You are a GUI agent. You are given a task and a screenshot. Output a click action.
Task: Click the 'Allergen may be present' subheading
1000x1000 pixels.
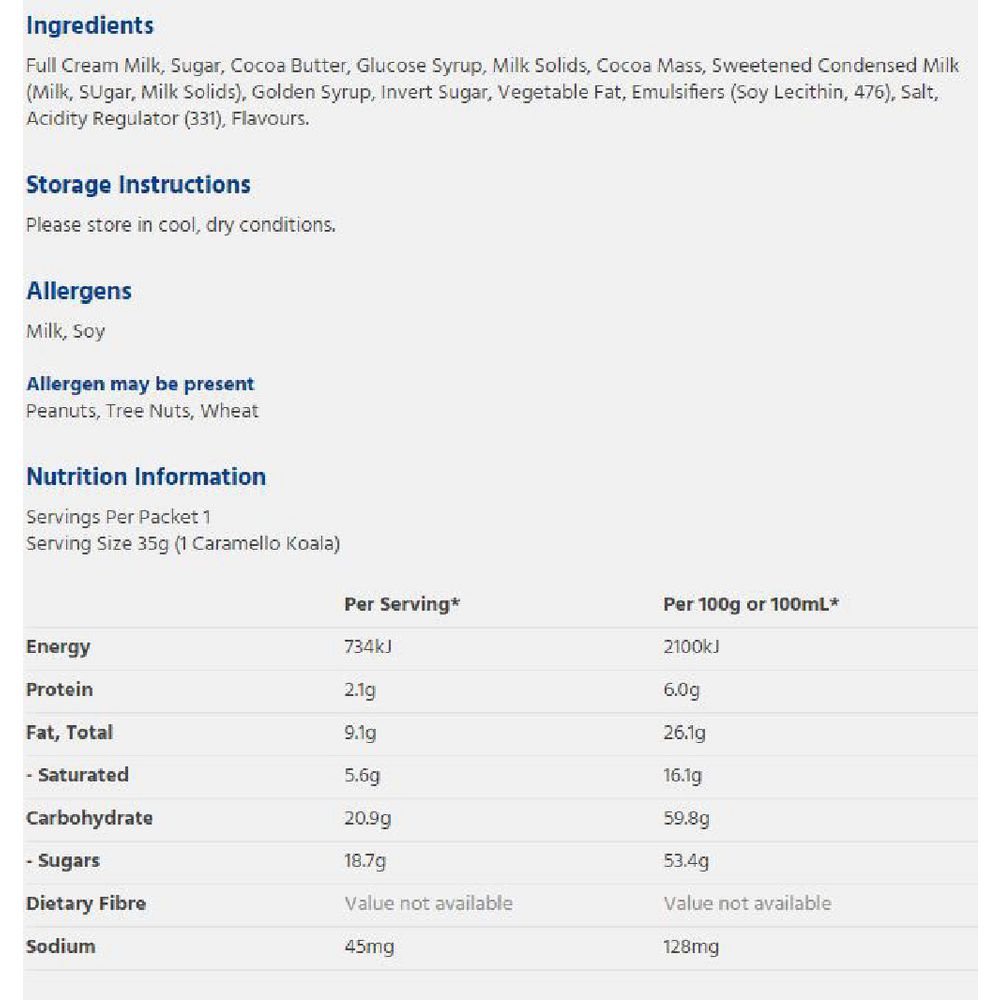click(x=140, y=384)
